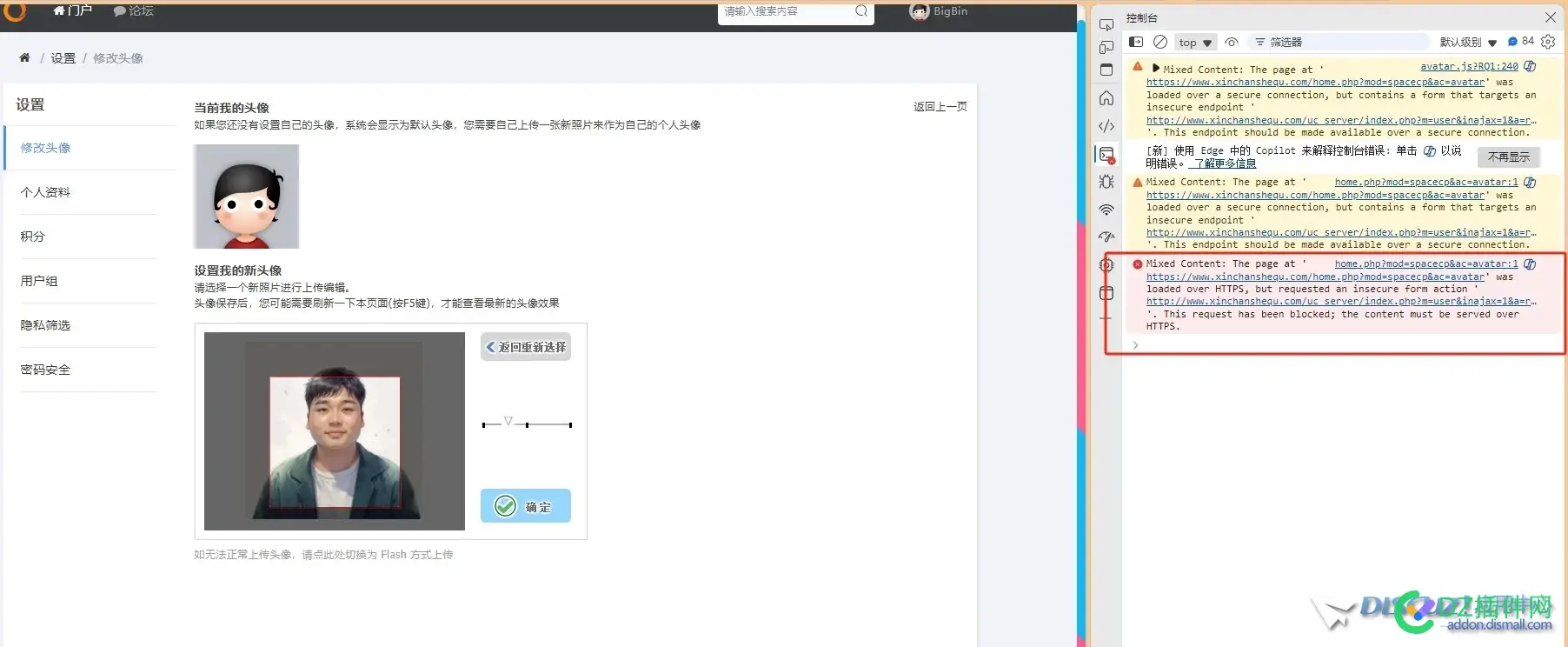Open console settings gear icon
The image size is (1568, 647).
[x=1548, y=42]
